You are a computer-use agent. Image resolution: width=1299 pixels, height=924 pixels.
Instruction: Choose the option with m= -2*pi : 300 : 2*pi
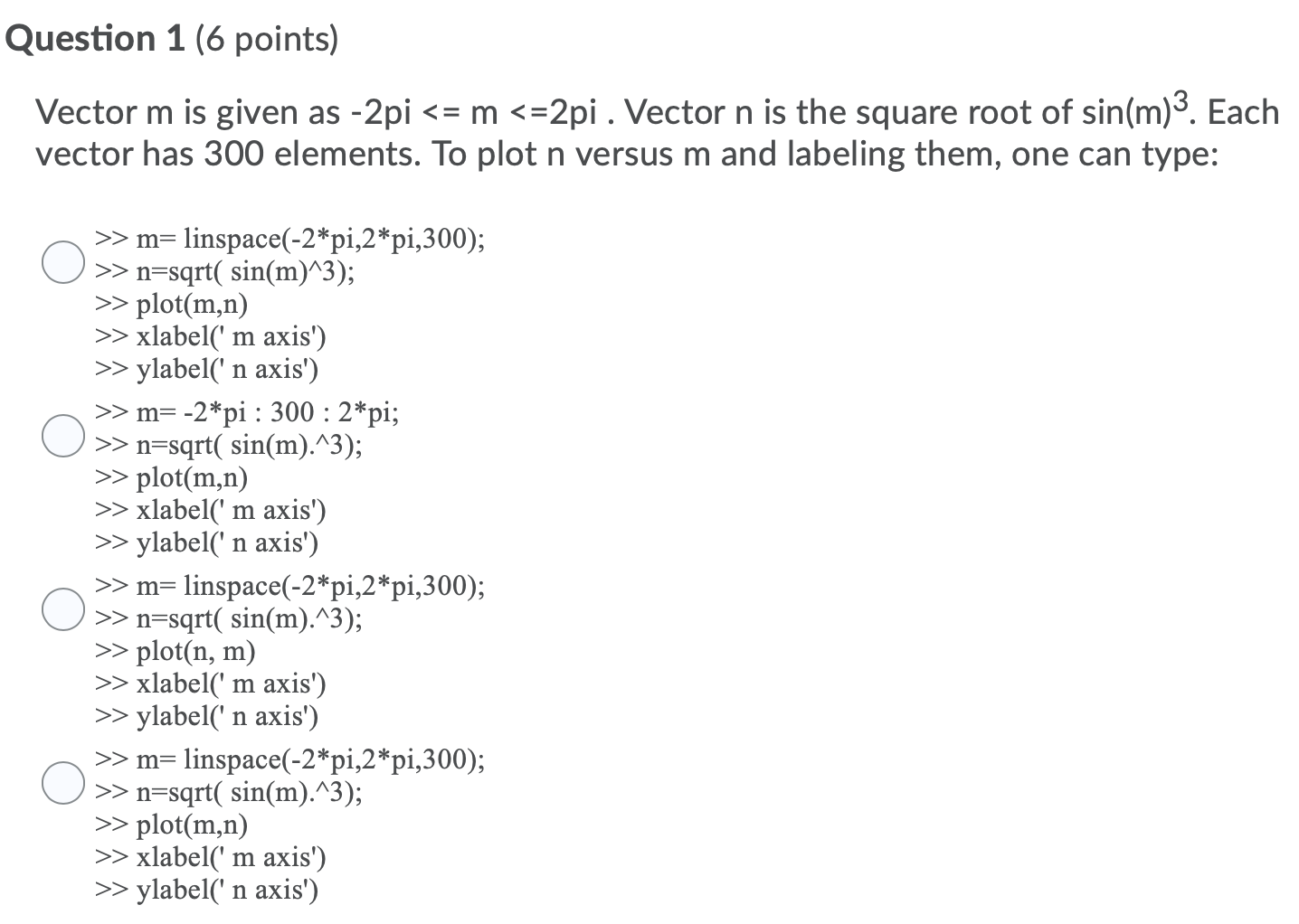click(63, 436)
